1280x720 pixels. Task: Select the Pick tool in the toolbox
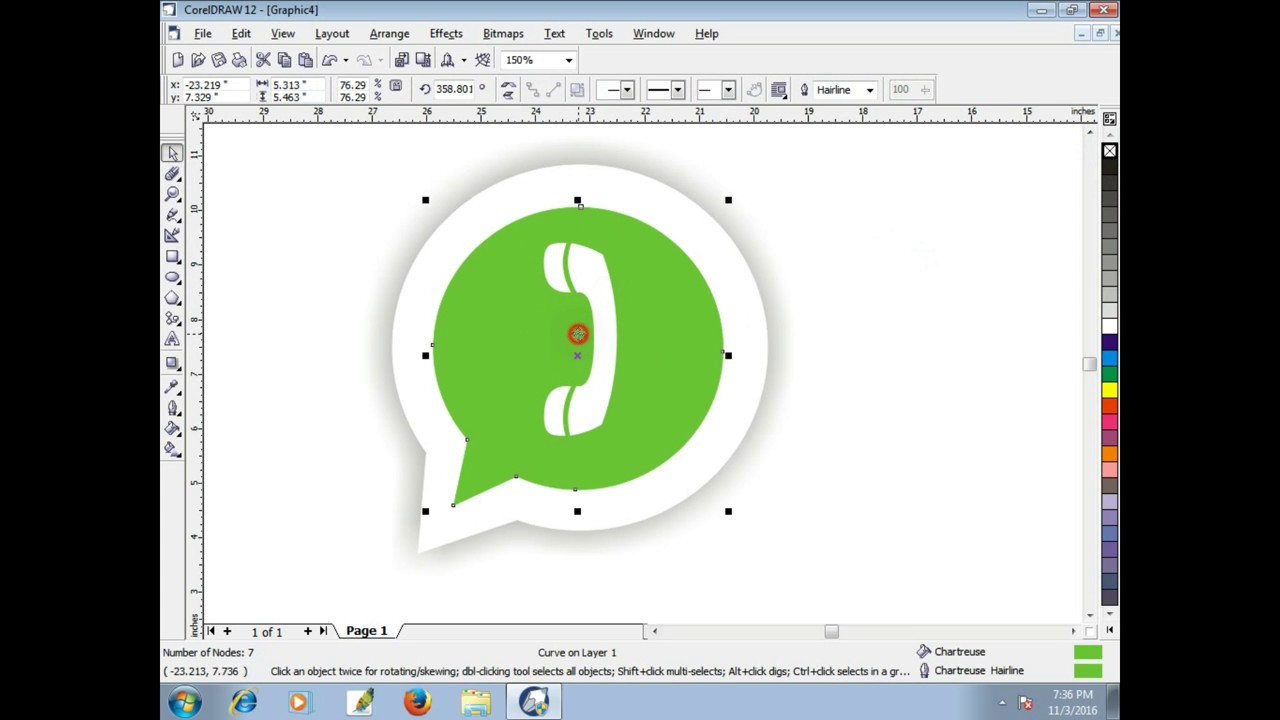[x=172, y=153]
